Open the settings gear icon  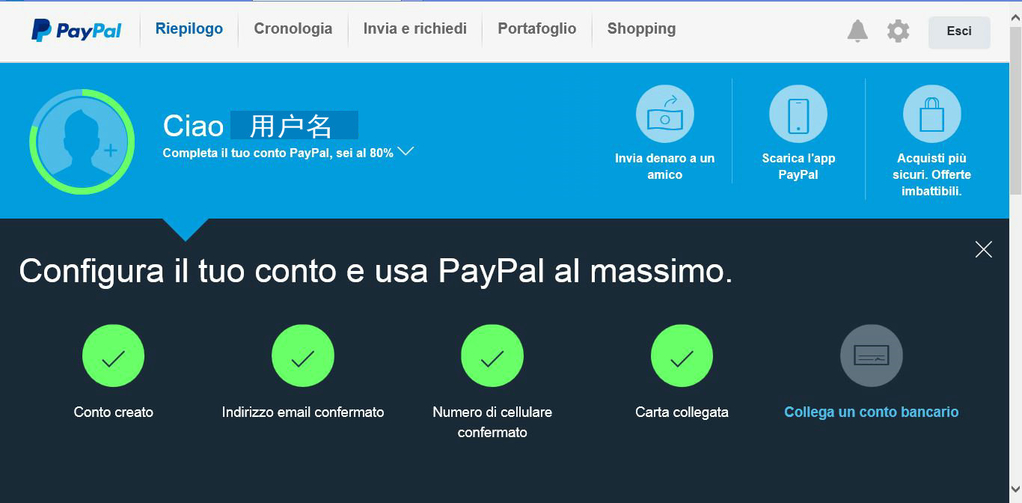(x=898, y=31)
